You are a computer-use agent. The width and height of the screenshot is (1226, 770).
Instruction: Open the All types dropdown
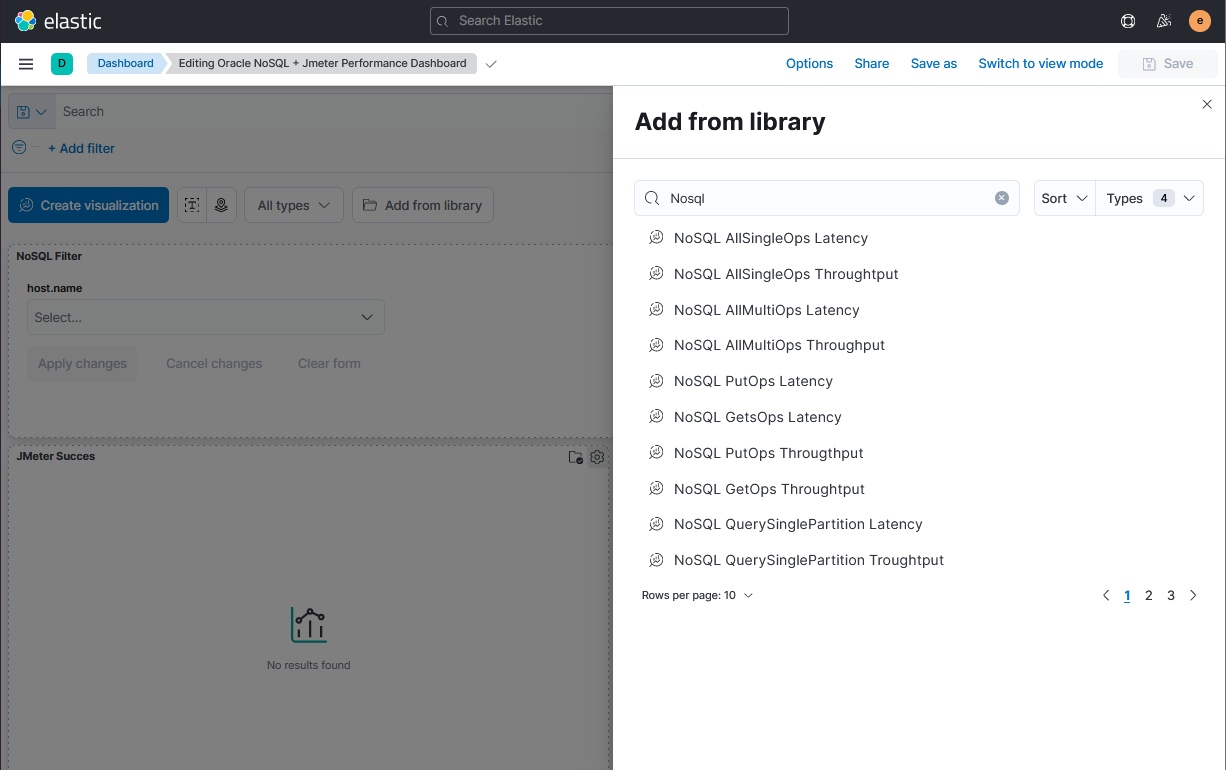click(x=294, y=205)
